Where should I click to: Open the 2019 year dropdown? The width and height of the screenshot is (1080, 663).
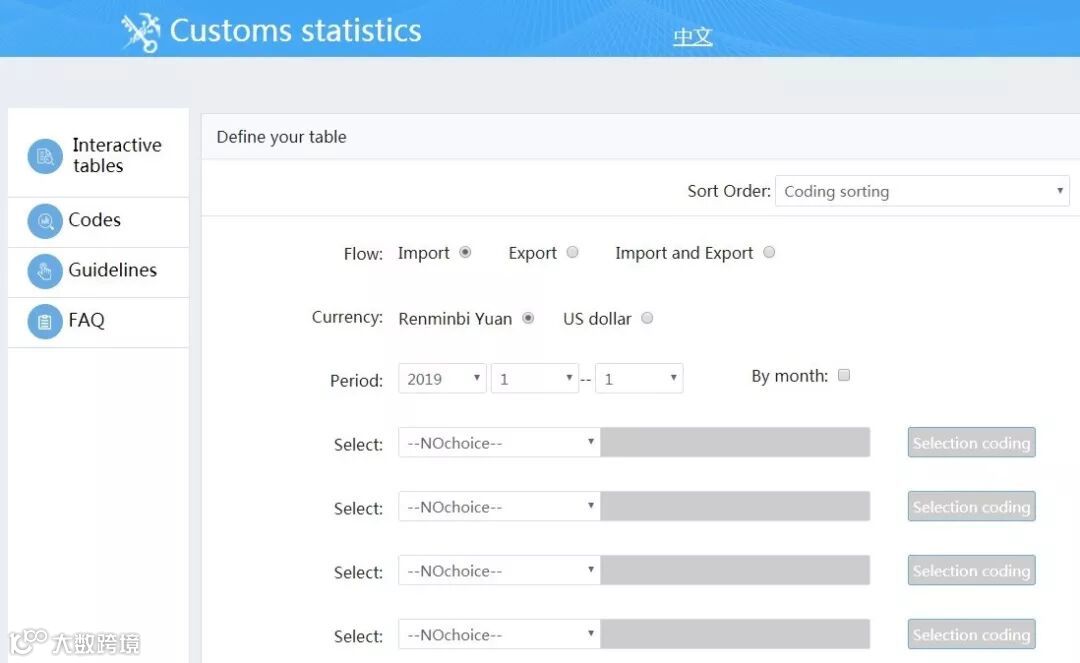442,379
